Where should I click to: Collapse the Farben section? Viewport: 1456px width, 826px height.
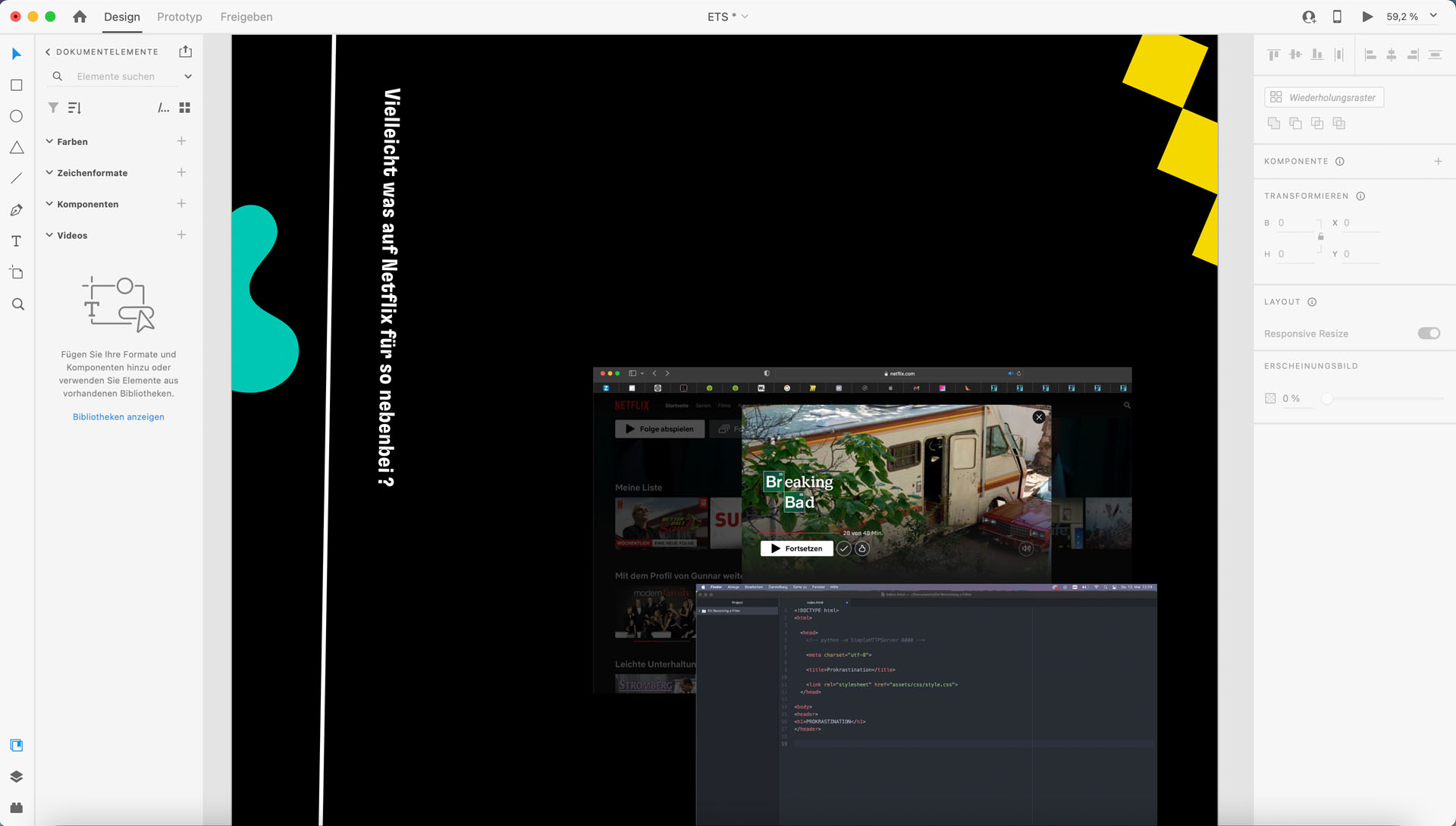49,141
